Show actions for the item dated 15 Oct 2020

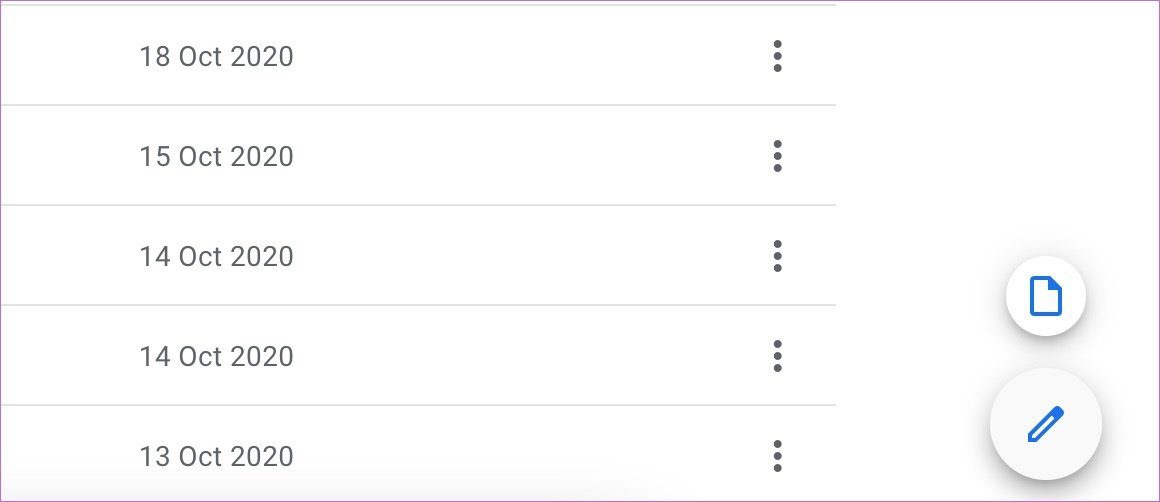pos(777,156)
